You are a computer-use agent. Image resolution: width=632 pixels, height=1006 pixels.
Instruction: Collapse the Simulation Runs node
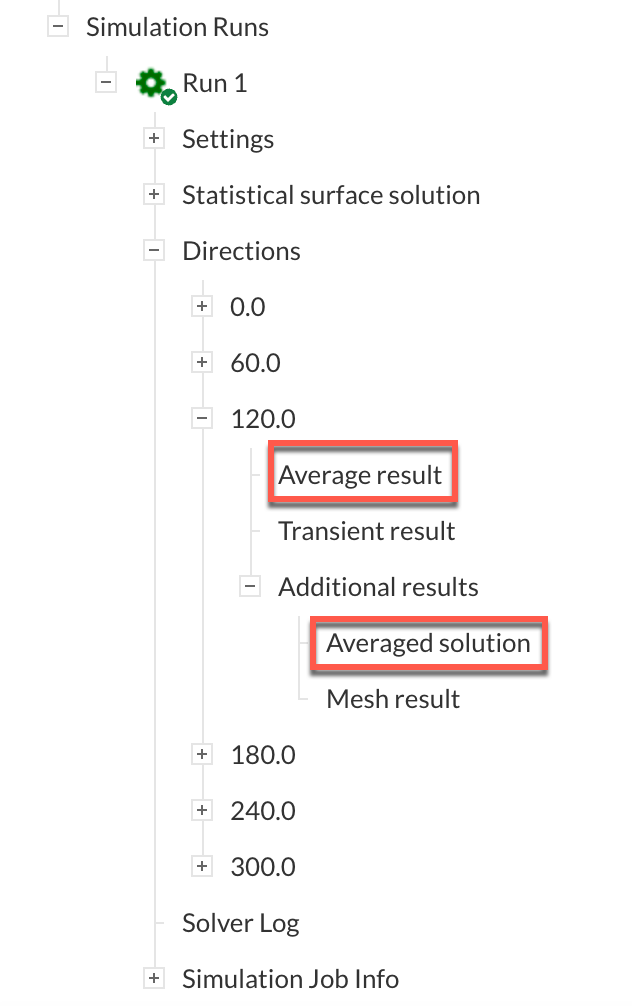coord(58,27)
